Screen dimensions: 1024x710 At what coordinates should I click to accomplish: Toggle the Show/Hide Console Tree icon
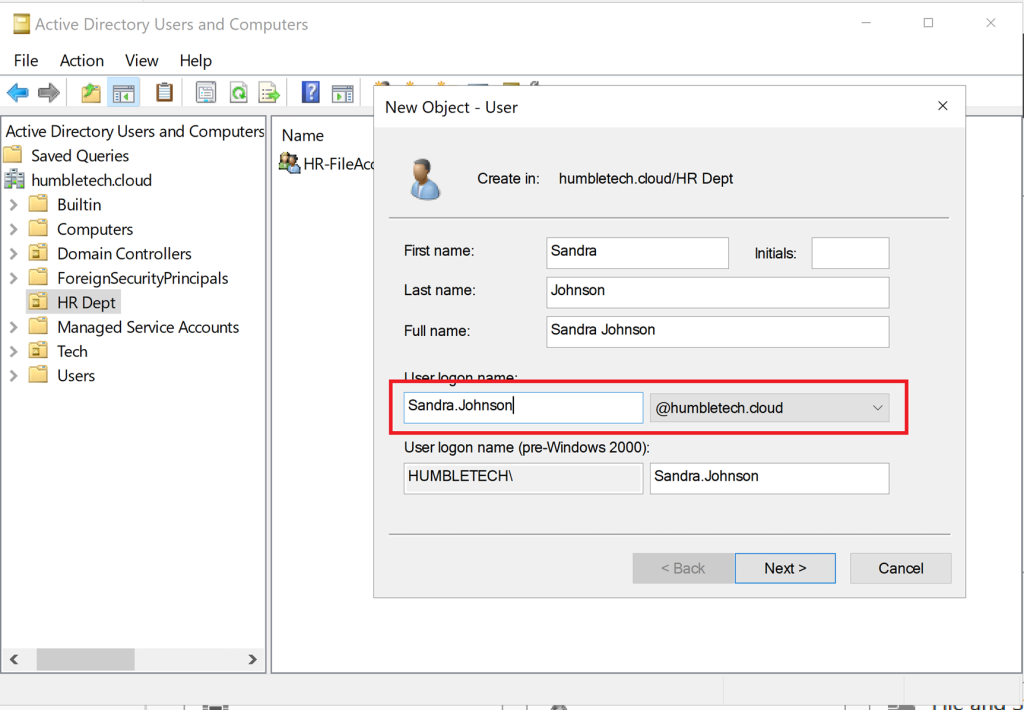tap(124, 93)
